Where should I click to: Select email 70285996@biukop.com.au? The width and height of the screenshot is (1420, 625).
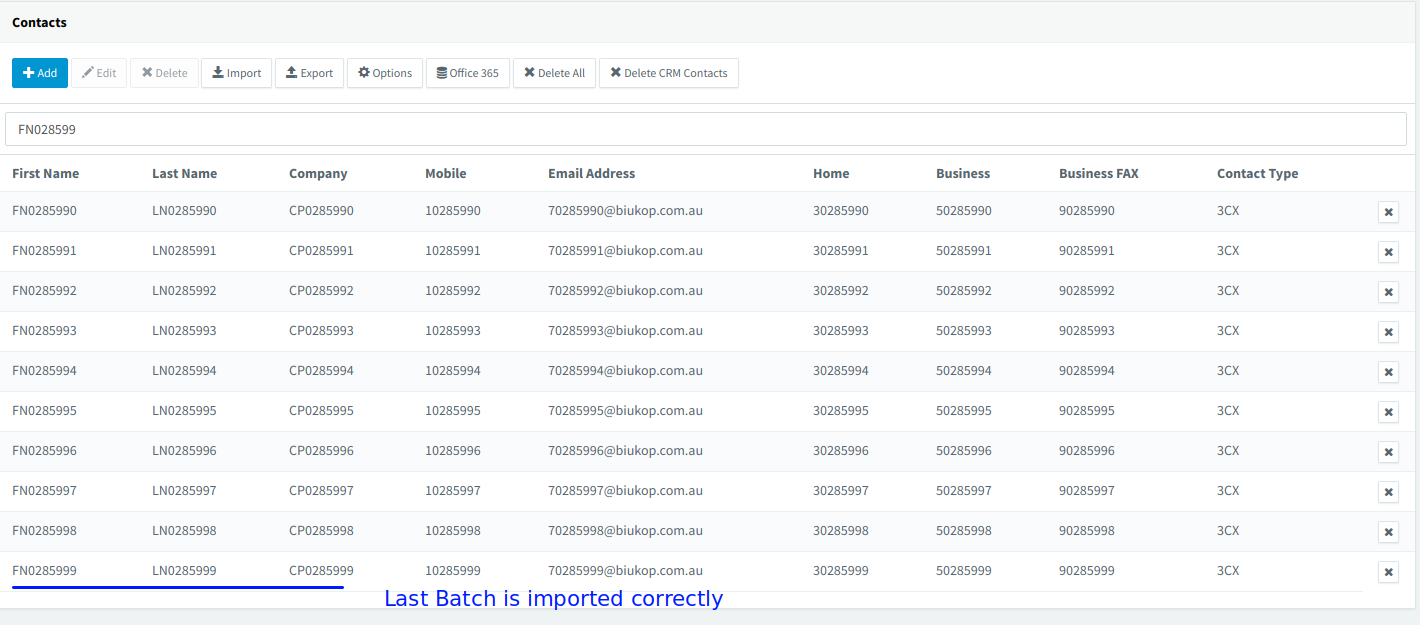[625, 451]
